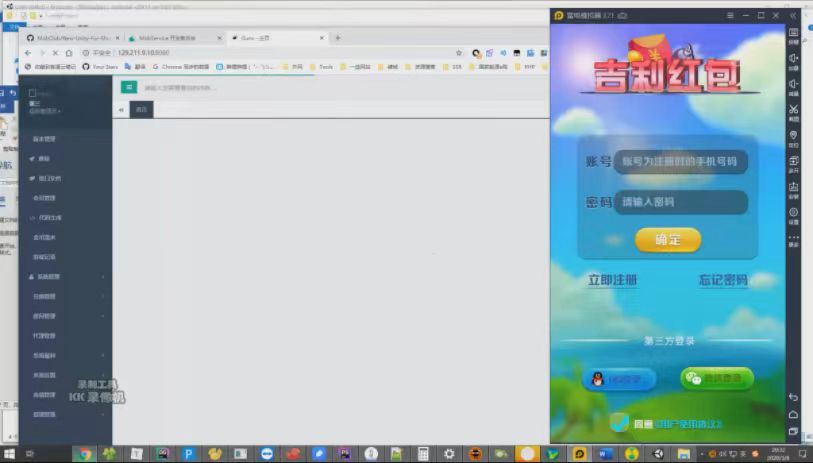This screenshot has height=463, width=813.
Task: Click the emulator volume up icon
Action: pyautogui.click(x=793, y=59)
